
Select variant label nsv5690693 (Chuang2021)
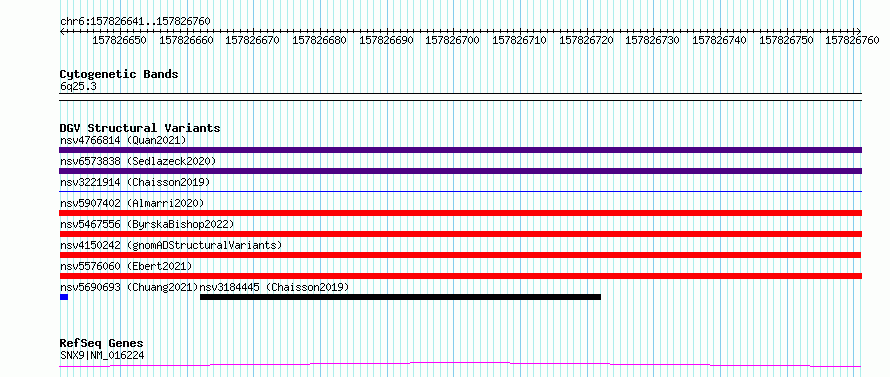click(x=129, y=287)
